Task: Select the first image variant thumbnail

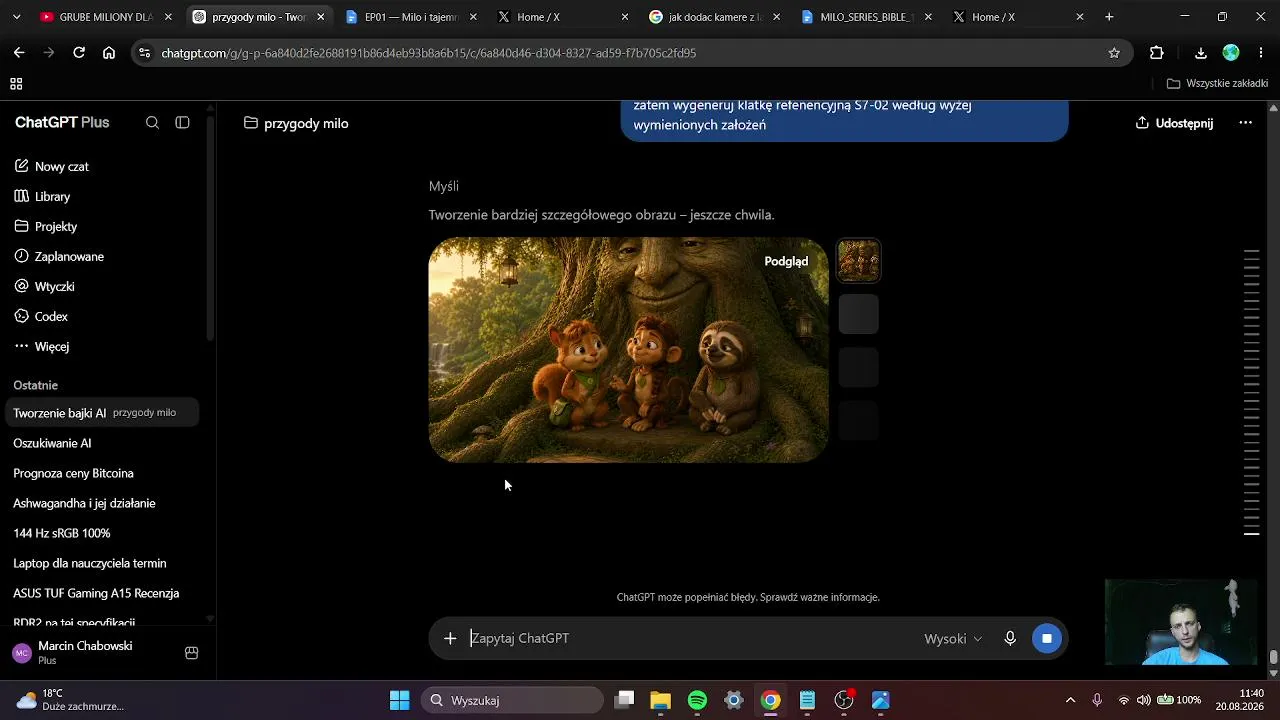Action: coord(858,261)
